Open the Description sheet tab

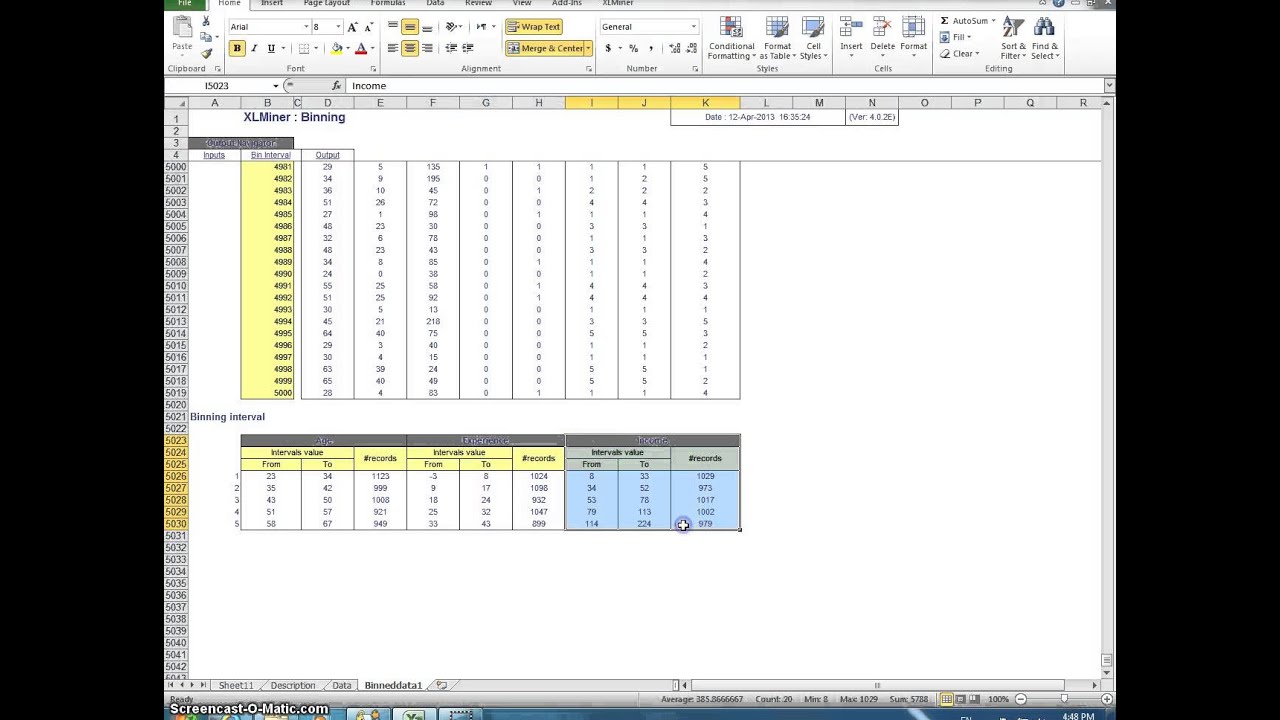click(292, 685)
